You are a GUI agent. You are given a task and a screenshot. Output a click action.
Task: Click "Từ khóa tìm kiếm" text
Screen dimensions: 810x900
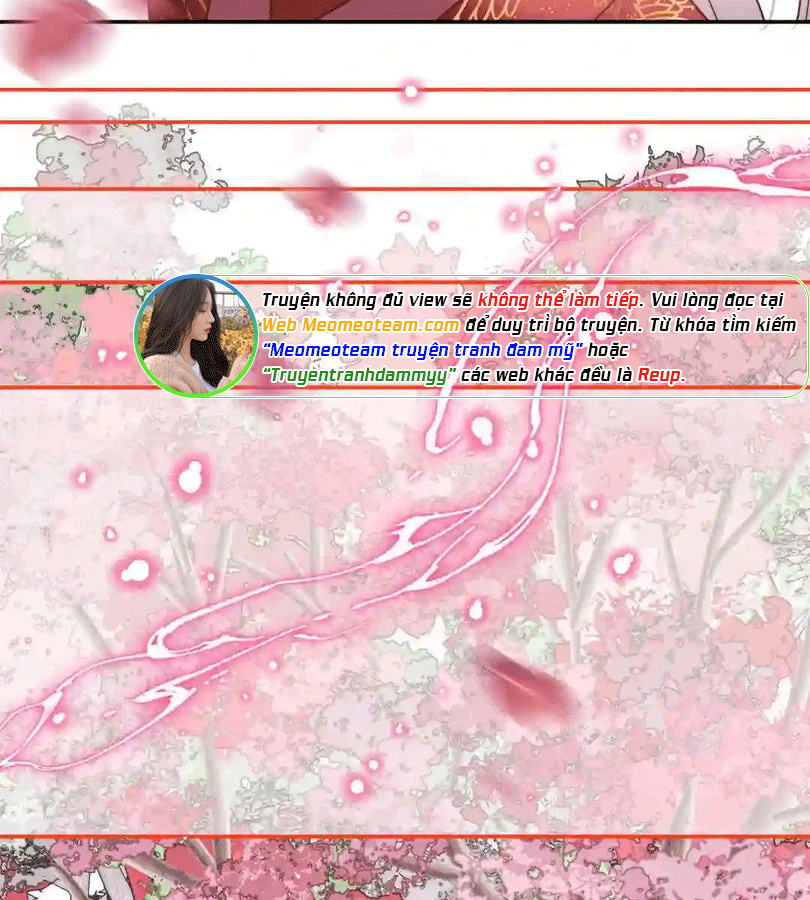click(723, 325)
